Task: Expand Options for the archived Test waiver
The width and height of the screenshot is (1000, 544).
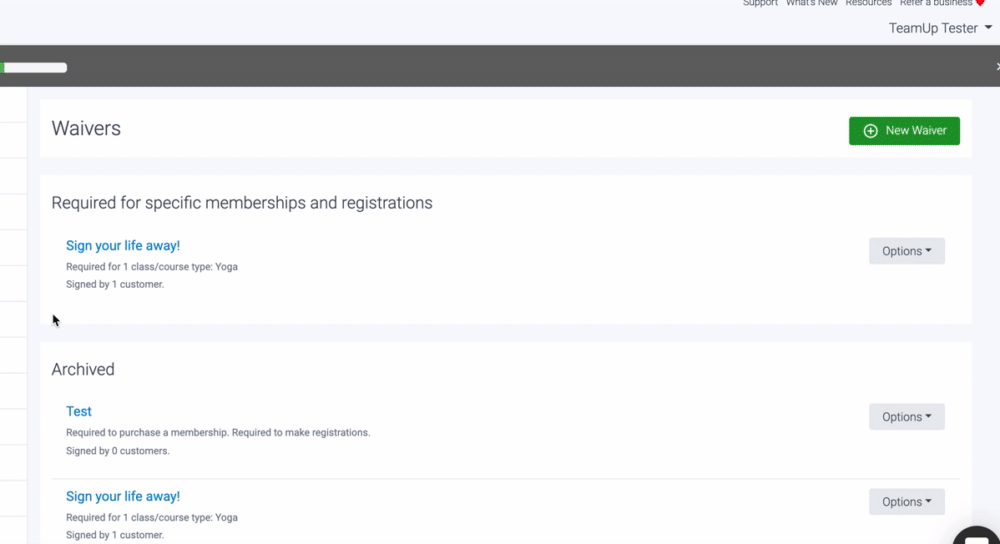Action: pos(906,417)
